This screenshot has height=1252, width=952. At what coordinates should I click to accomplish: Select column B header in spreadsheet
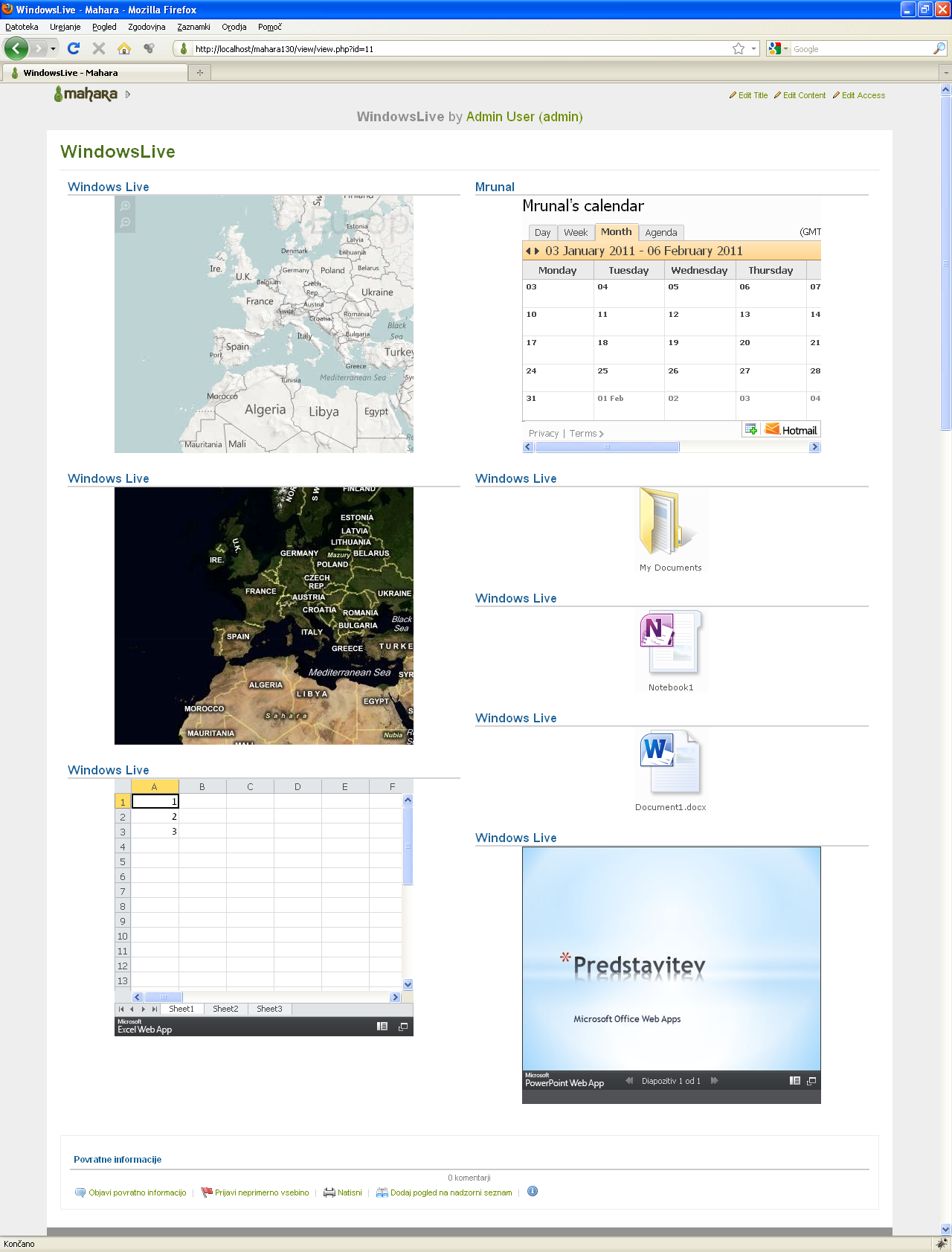tap(202, 786)
